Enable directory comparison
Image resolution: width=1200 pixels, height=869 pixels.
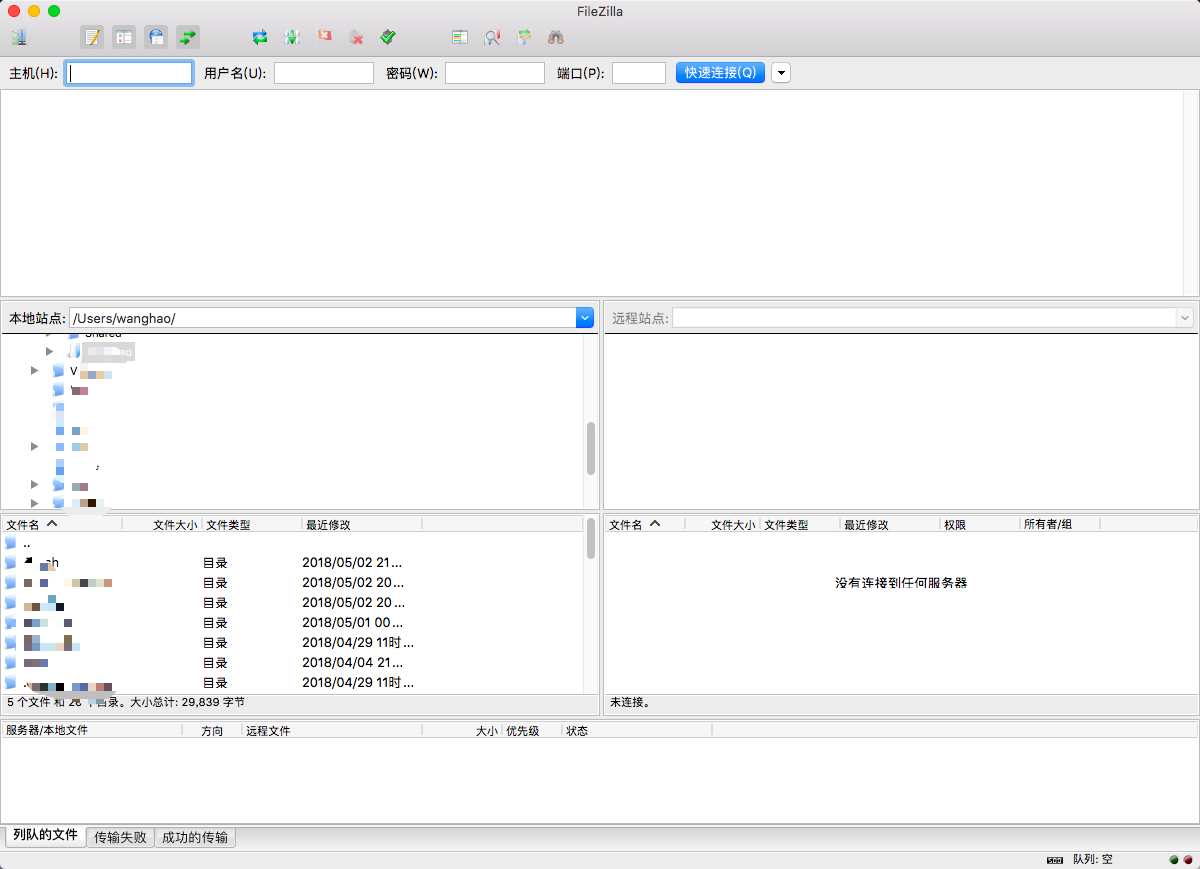pos(492,38)
